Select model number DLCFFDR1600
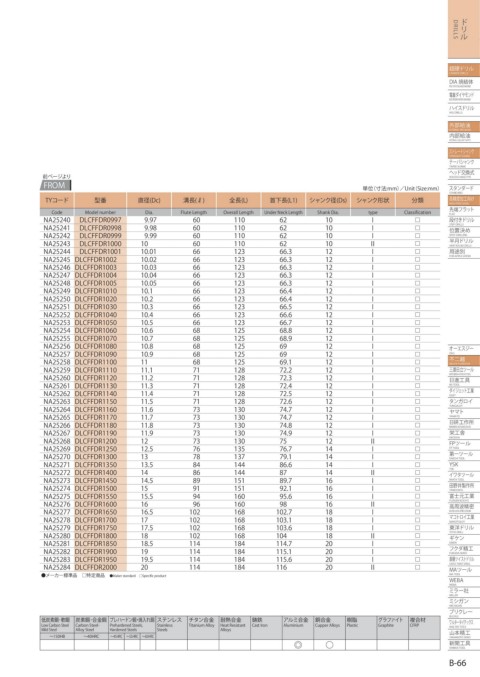The image size is (480, 677). coord(96,504)
